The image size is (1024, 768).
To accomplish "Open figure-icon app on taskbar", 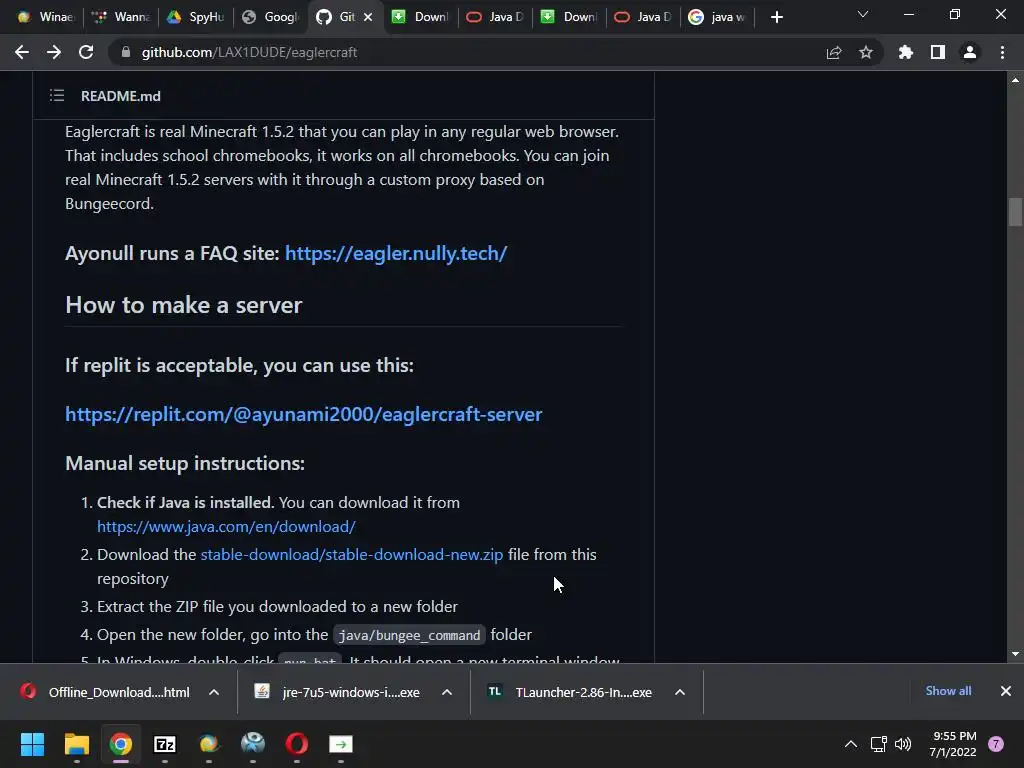I will [x=253, y=744].
